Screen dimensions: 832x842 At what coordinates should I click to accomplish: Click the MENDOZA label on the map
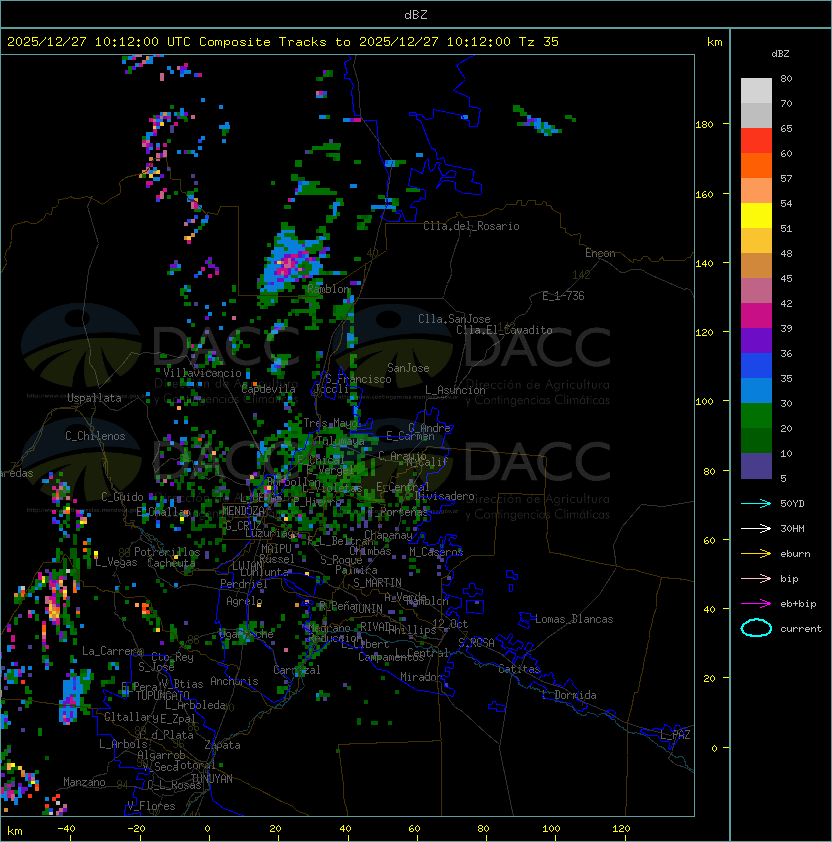pyautogui.click(x=243, y=510)
